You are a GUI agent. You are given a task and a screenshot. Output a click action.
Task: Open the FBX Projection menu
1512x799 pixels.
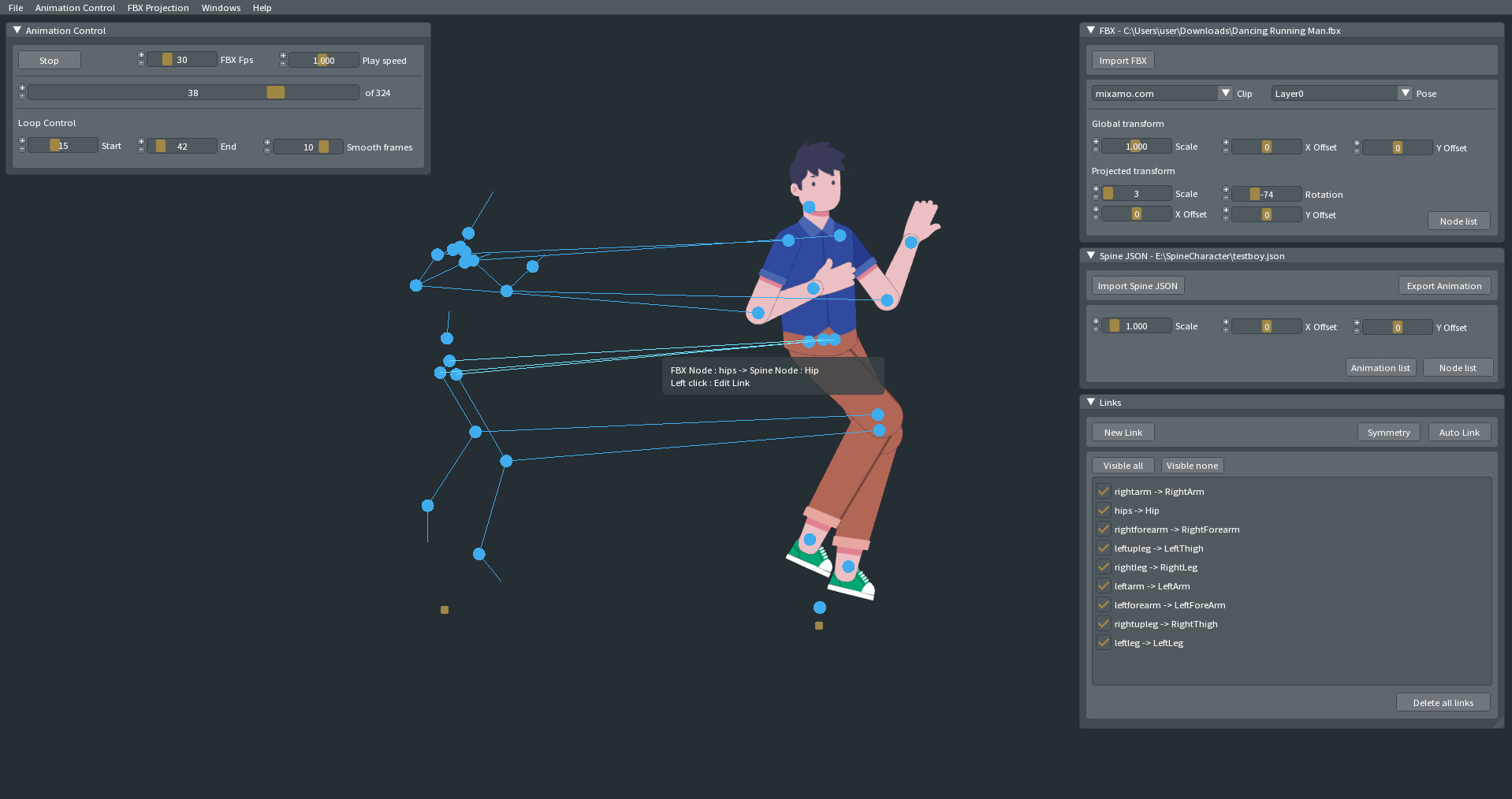point(158,7)
